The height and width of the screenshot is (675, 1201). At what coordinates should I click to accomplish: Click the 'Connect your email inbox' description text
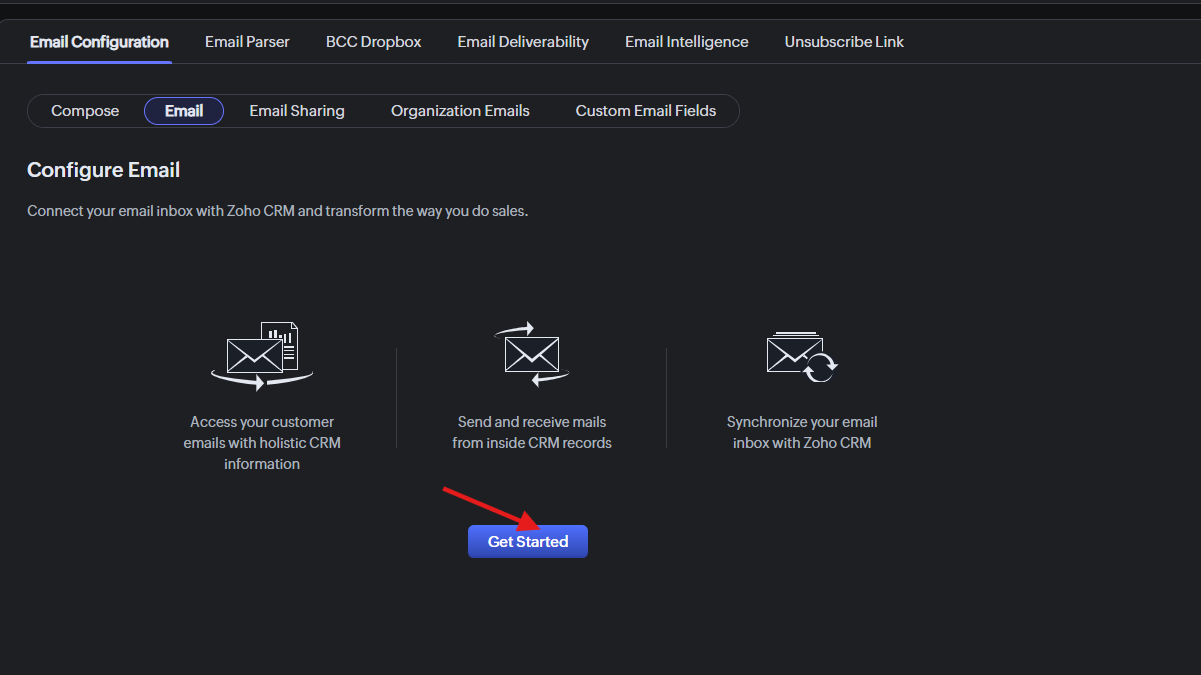(277, 211)
